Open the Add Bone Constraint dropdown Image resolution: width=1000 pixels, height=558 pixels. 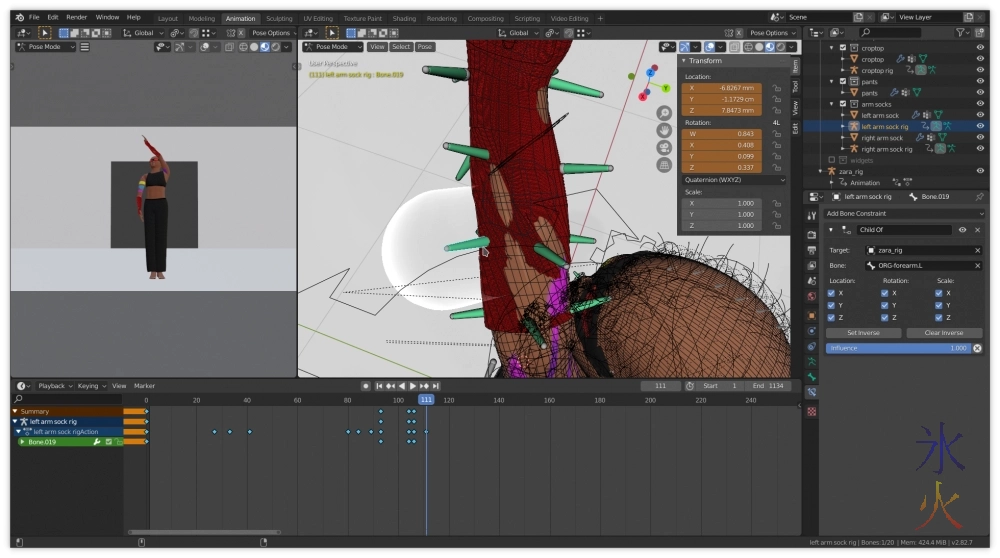(903, 213)
